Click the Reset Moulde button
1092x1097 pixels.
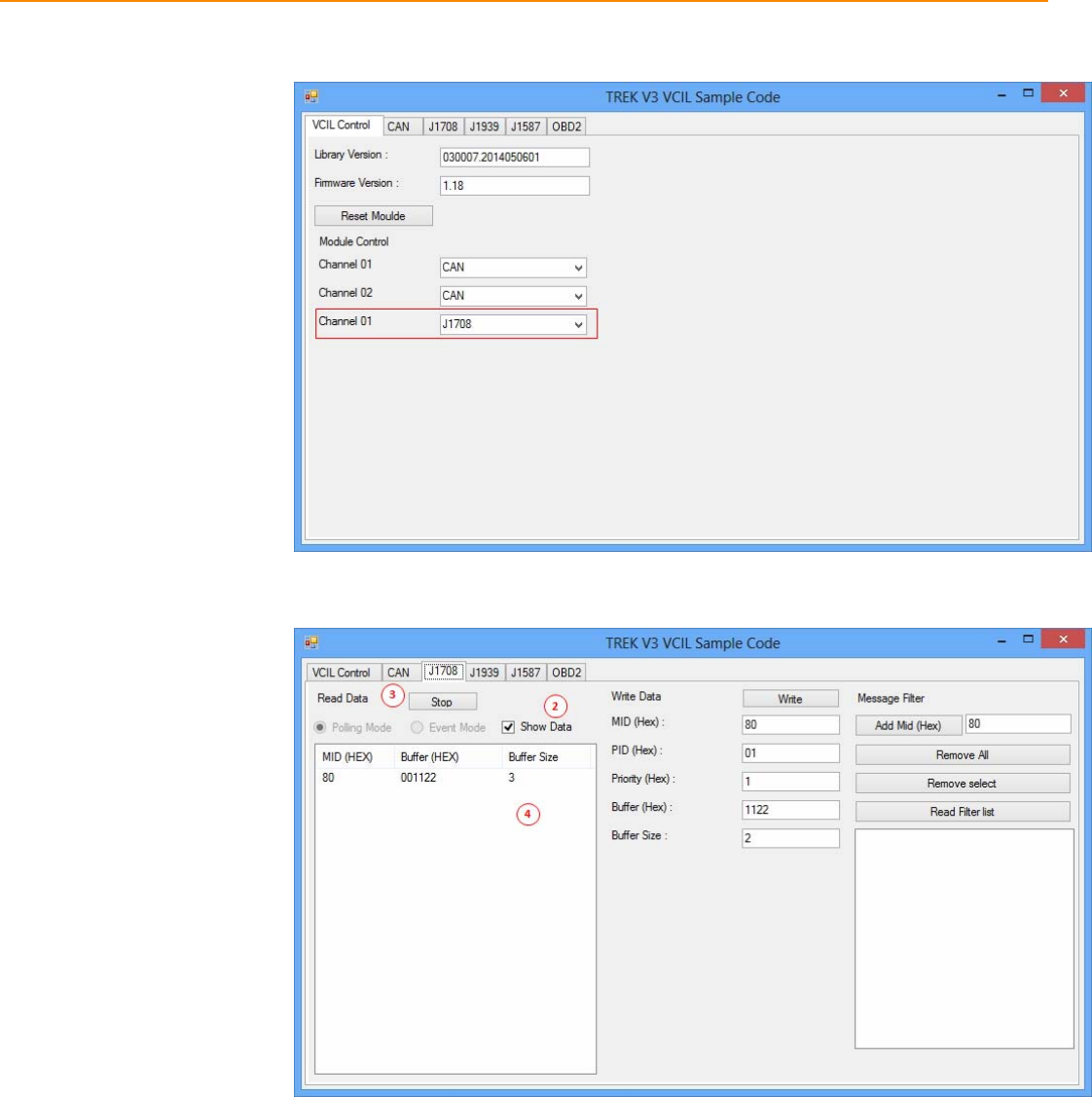(x=374, y=215)
